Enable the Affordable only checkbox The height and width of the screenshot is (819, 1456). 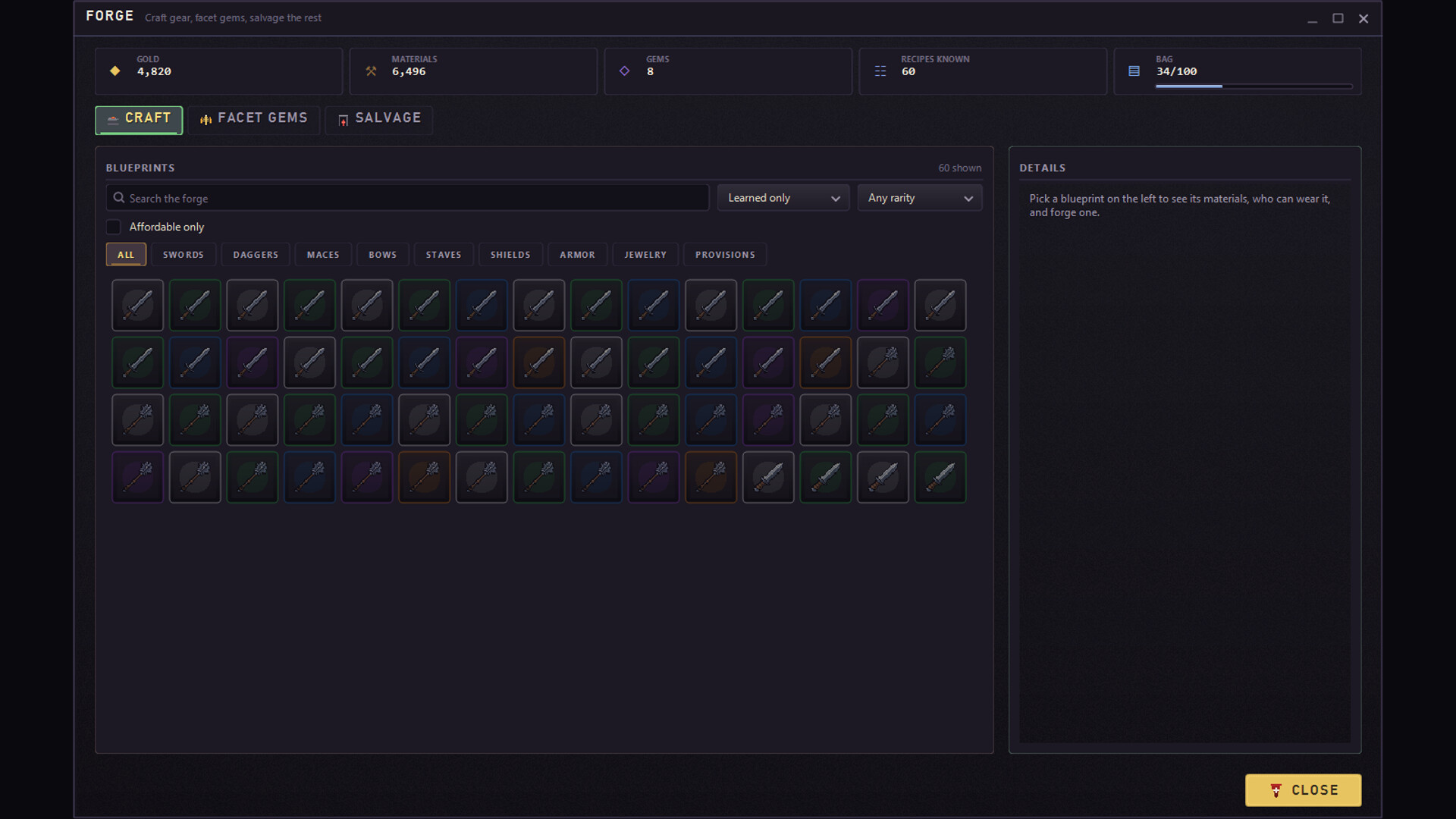pos(114,227)
